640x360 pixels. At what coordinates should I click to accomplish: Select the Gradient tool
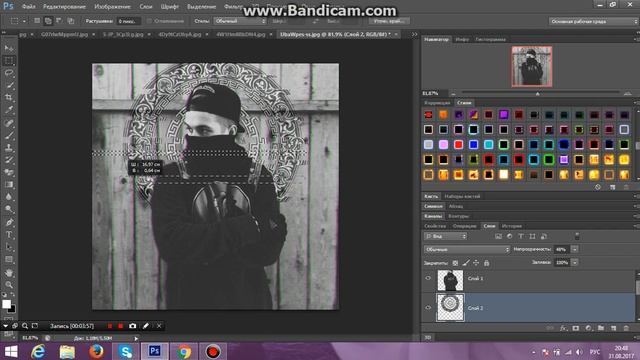tap(9, 184)
